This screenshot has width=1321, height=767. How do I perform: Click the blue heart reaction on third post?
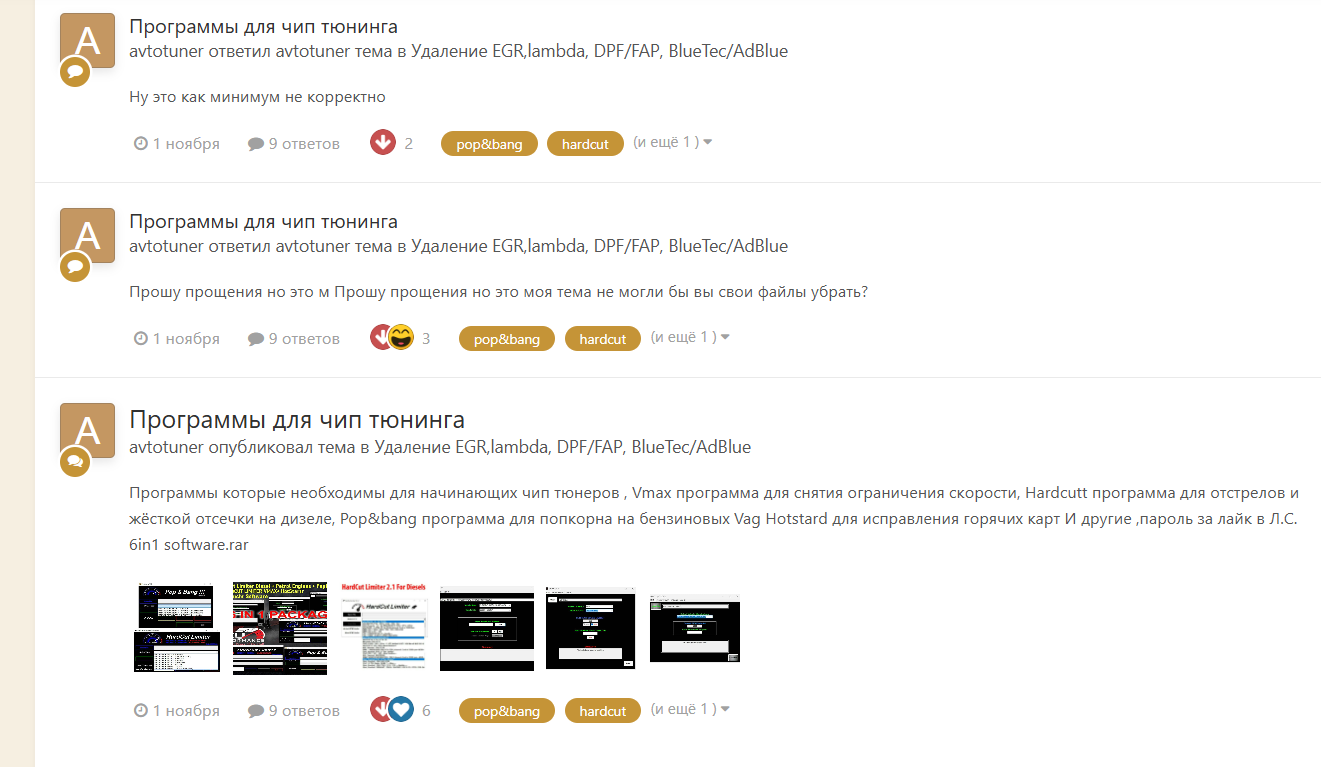[401, 710]
